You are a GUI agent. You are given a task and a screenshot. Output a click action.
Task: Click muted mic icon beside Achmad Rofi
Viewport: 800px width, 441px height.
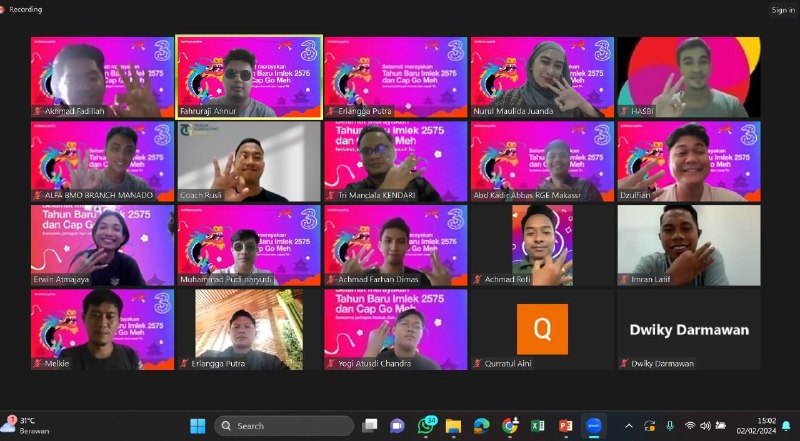[x=478, y=280]
